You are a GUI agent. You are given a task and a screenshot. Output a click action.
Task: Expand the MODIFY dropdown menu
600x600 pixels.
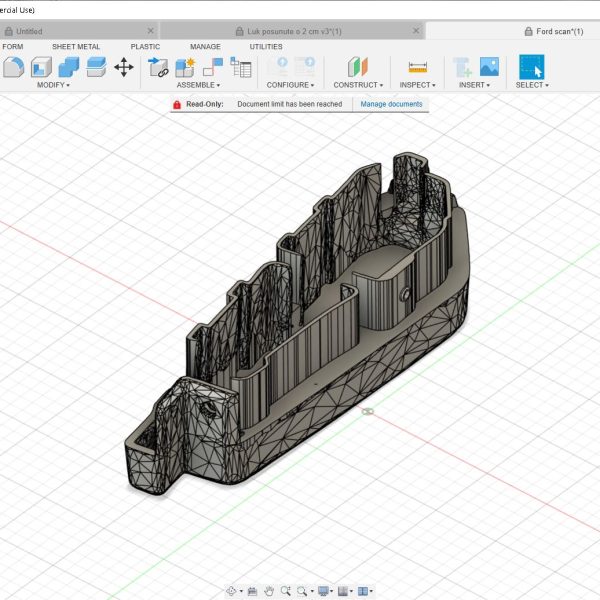tap(53, 85)
